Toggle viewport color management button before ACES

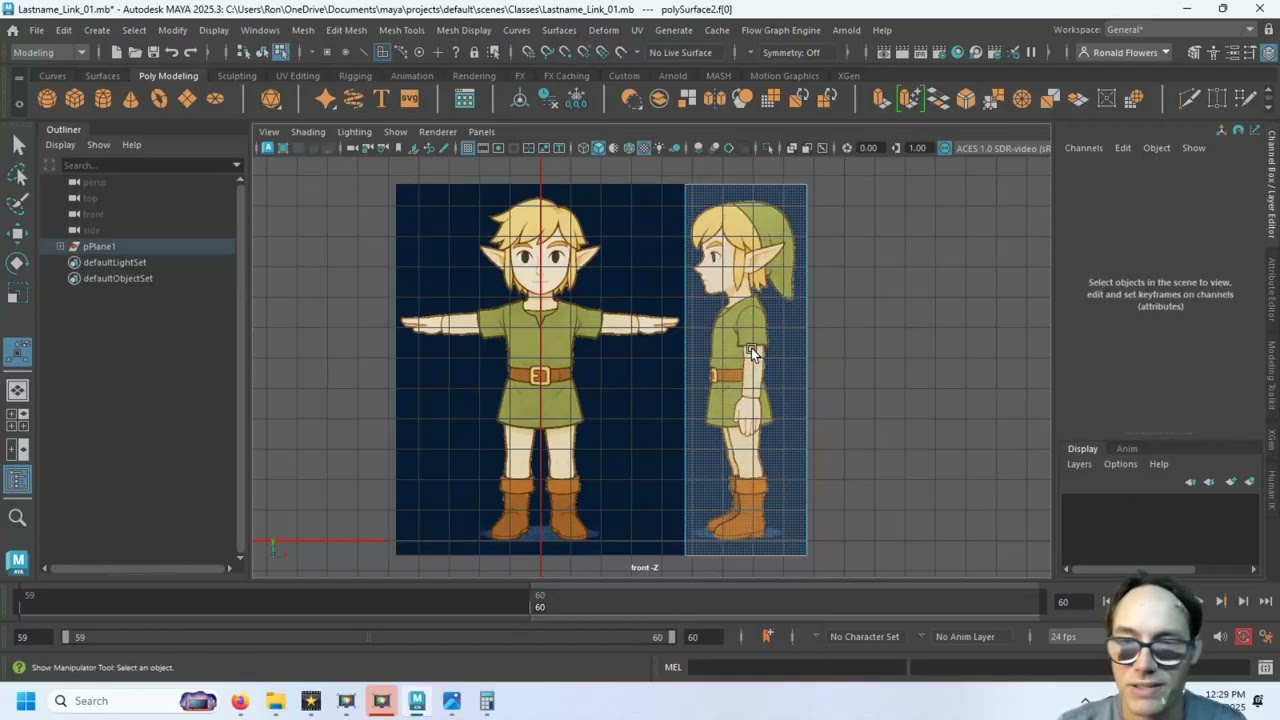(944, 148)
